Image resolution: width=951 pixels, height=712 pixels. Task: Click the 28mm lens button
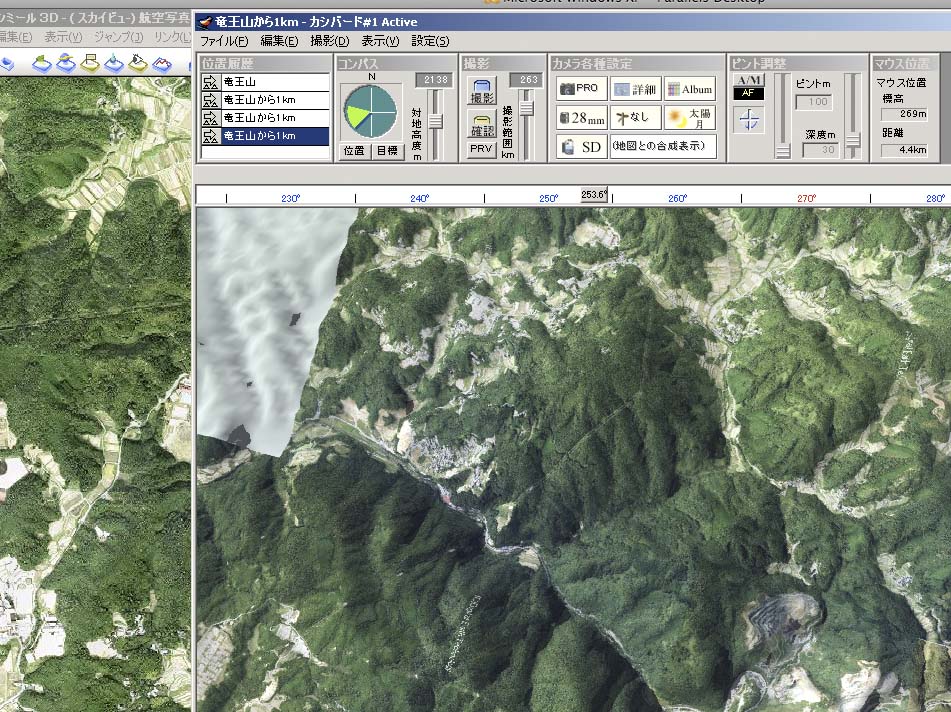580,118
